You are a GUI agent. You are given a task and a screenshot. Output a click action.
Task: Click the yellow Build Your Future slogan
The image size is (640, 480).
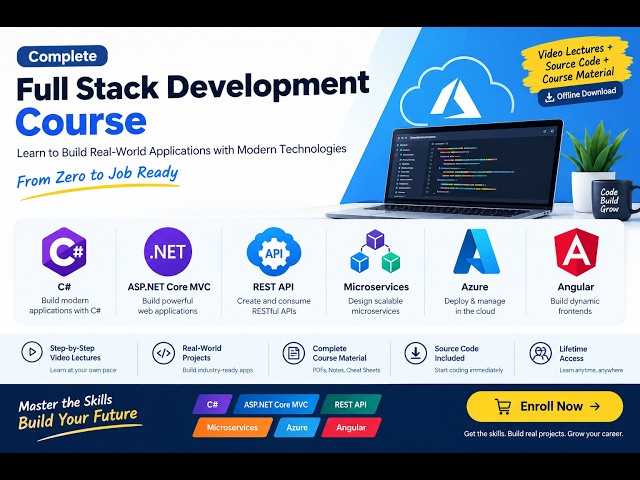pyautogui.click(x=78, y=418)
